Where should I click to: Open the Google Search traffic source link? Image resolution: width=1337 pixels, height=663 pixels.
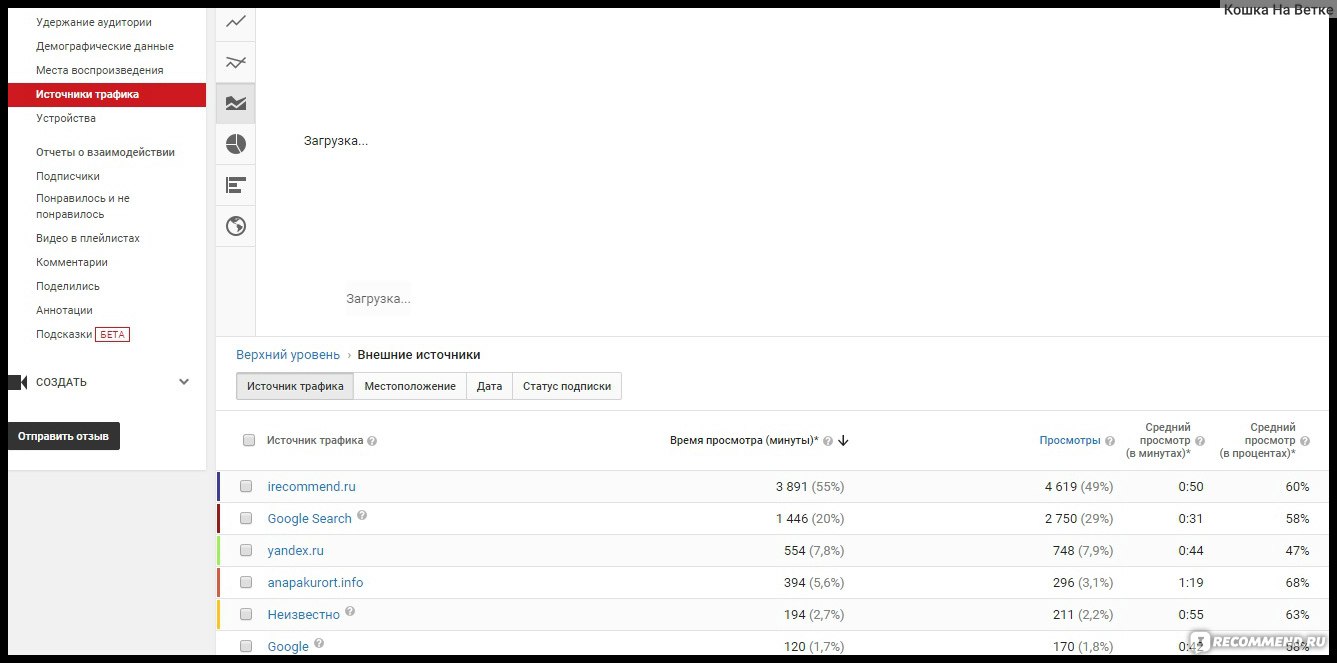pos(310,519)
